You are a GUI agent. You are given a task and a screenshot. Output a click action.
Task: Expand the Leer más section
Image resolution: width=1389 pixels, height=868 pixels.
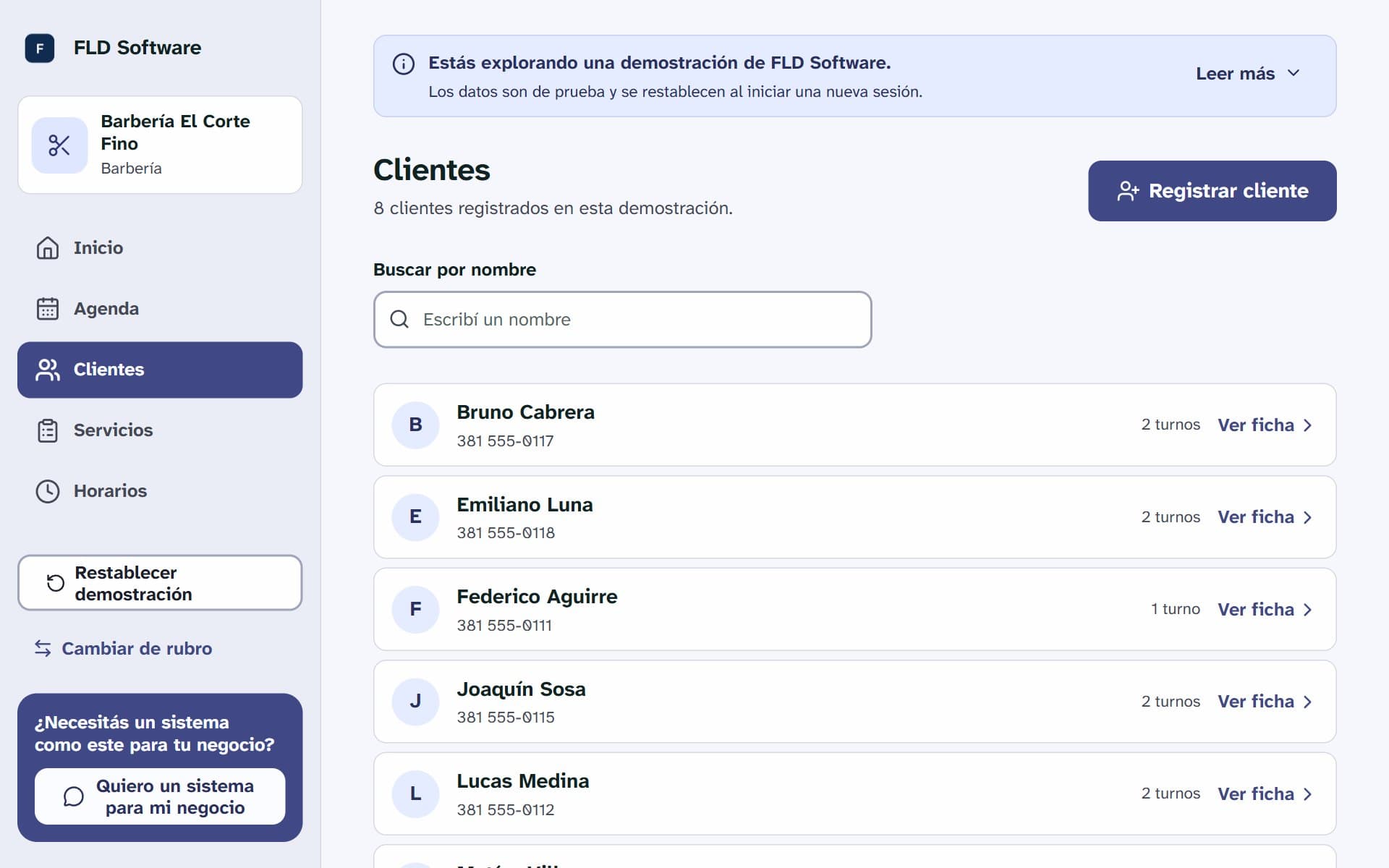pos(1249,74)
